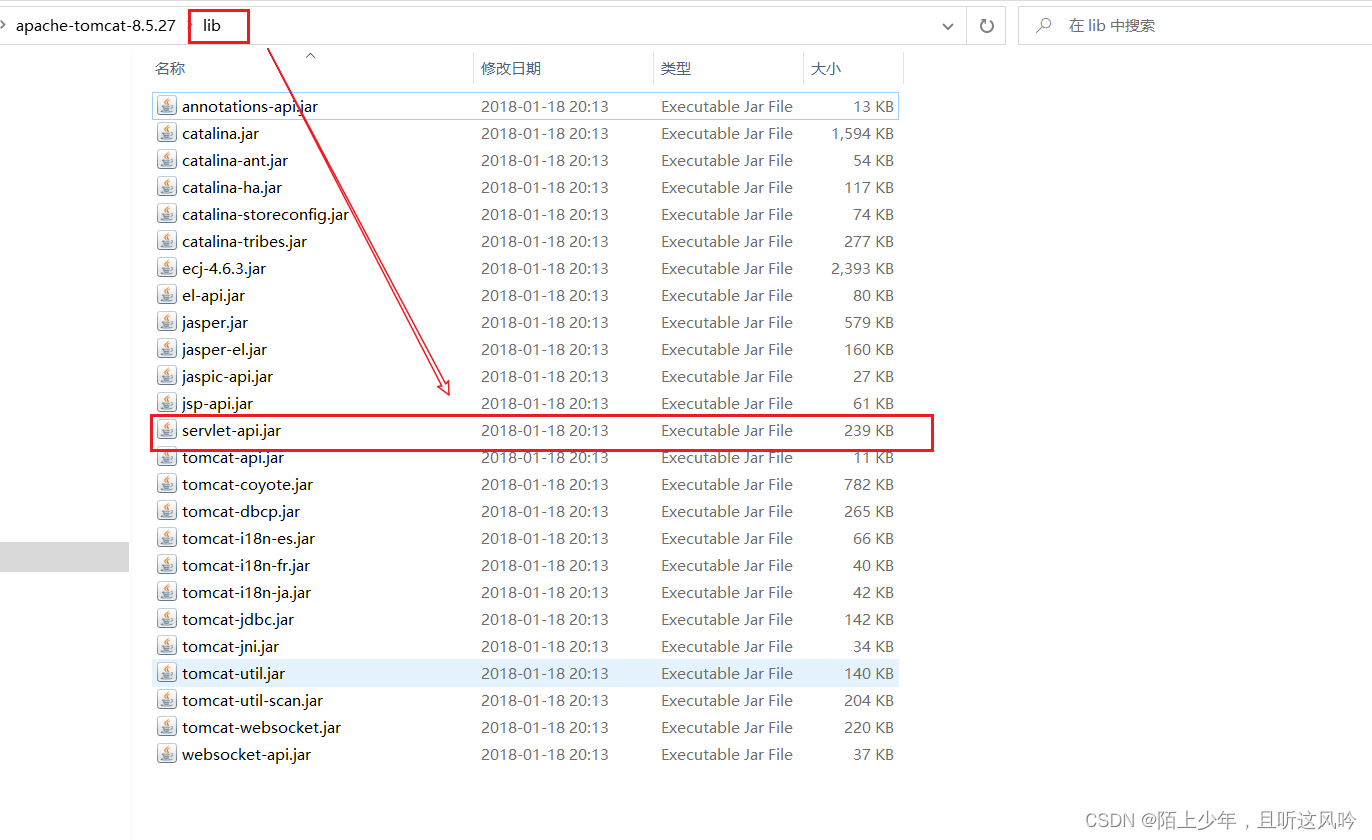Click the 579 KB size cell
This screenshot has height=840, width=1372.
pos(868,322)
